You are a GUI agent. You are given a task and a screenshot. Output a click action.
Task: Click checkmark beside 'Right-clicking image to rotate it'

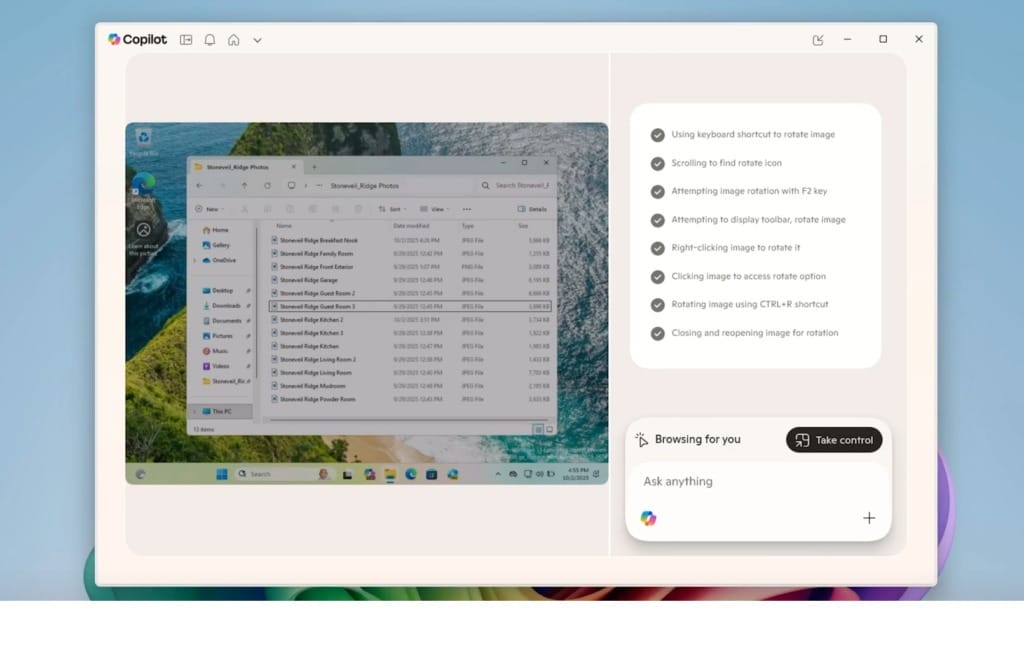[x=657, y=248]
